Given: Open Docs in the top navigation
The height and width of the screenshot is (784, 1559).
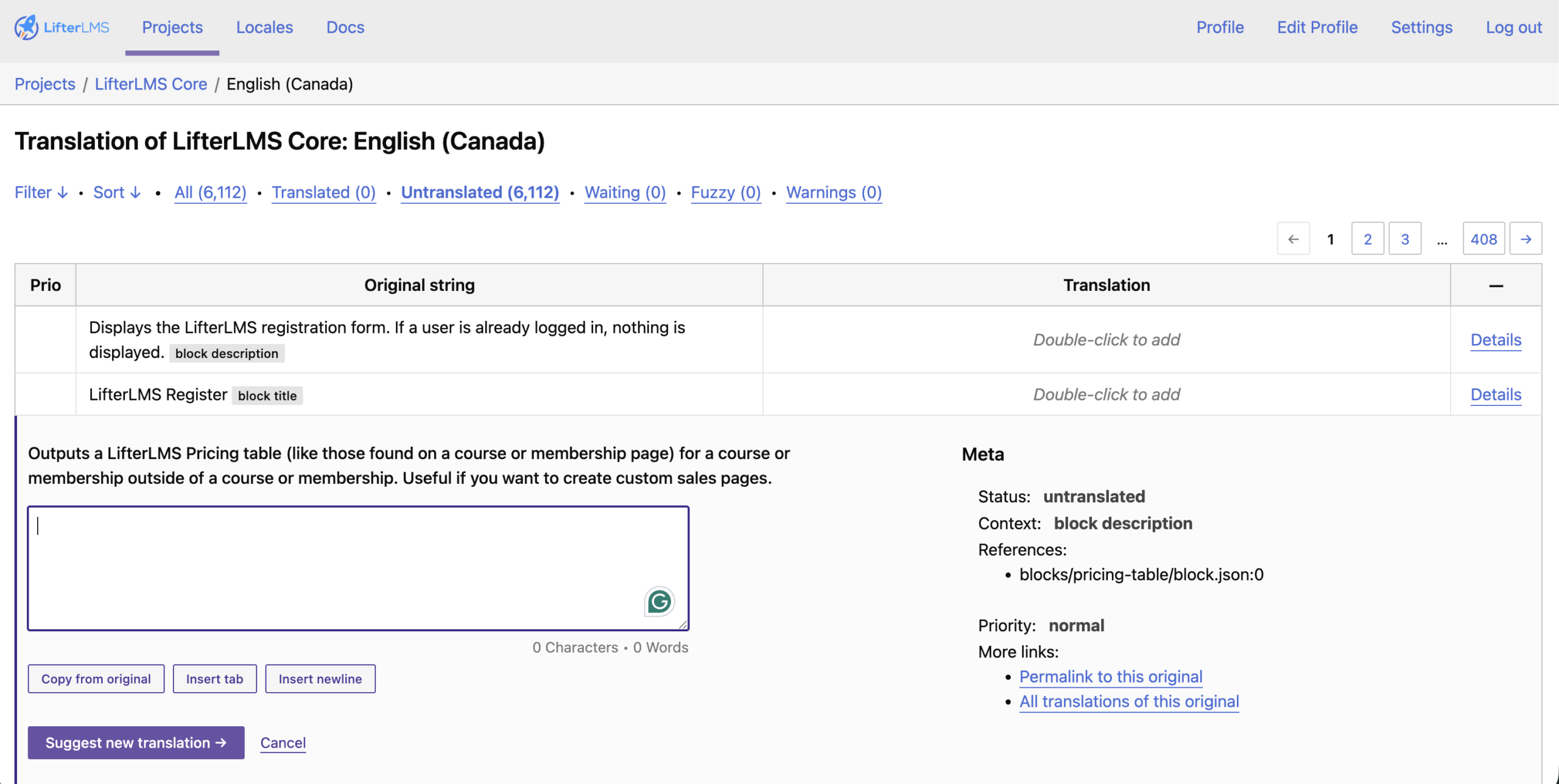Looking at the screenshot, I should (345, 27).
